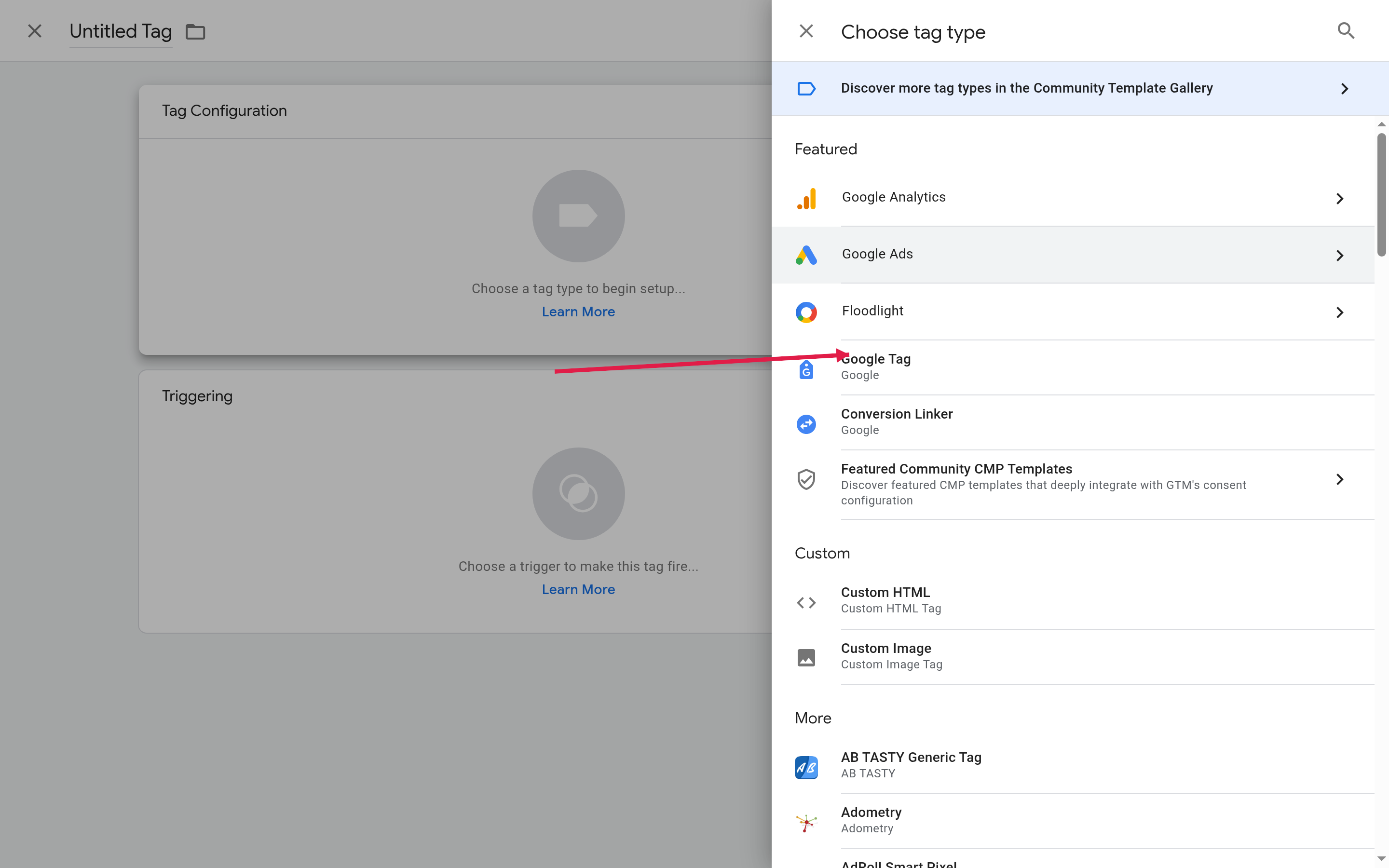This screenshot has width=1389, height=868.
Task: Open Learn More under Triggering
Action: click(x=578, y=590)
